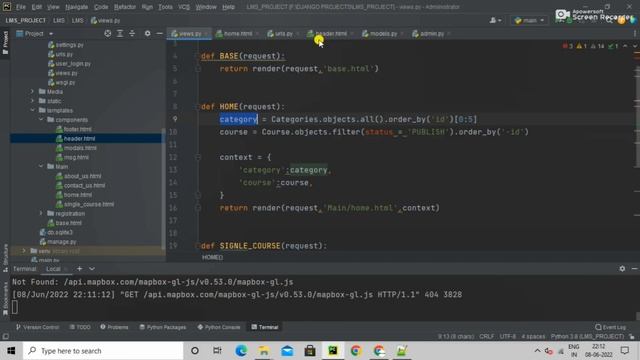The width and height of the screenshot is (640, 360).
Task: Open the Tools menu
Action: tap(165, 7)
